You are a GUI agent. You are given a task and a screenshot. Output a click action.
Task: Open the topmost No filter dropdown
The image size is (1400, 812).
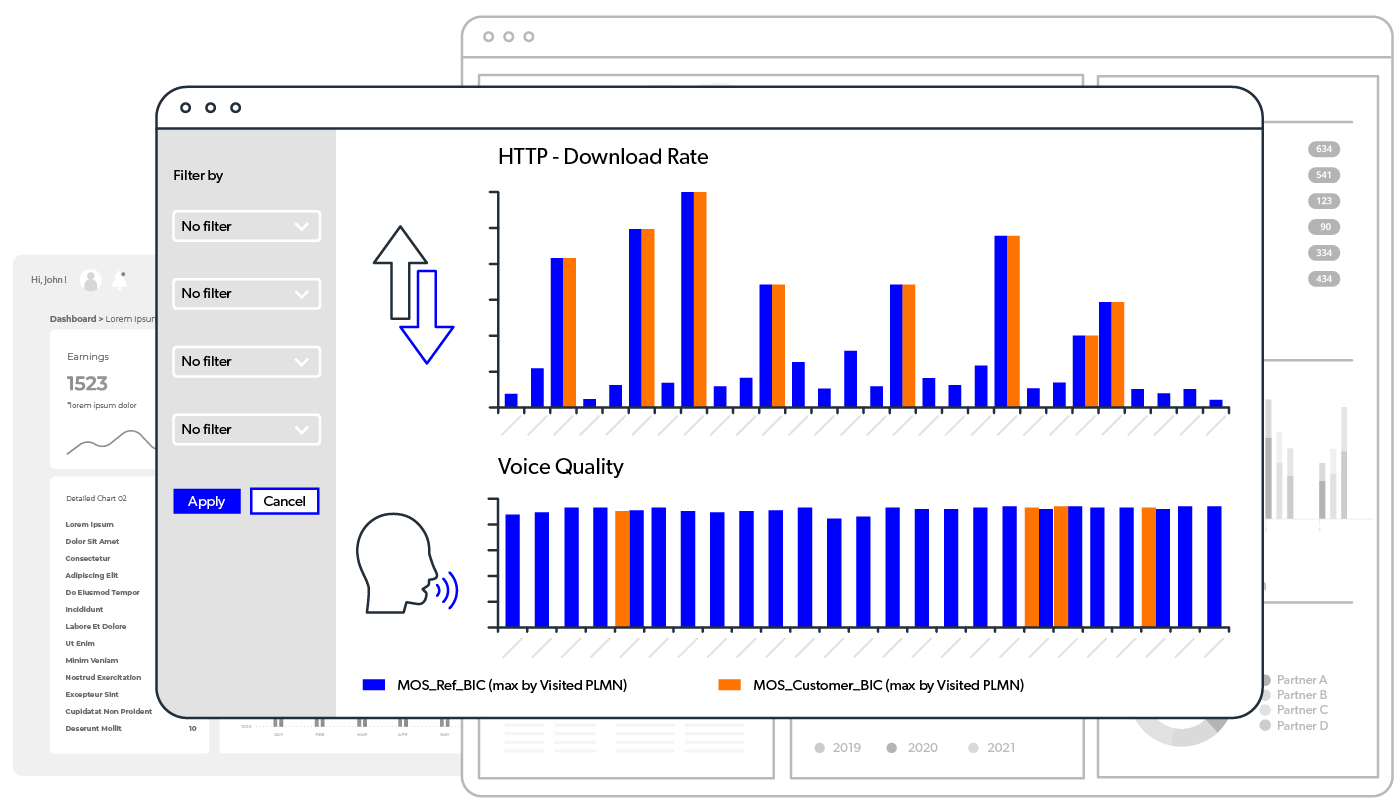click(246, 226)
